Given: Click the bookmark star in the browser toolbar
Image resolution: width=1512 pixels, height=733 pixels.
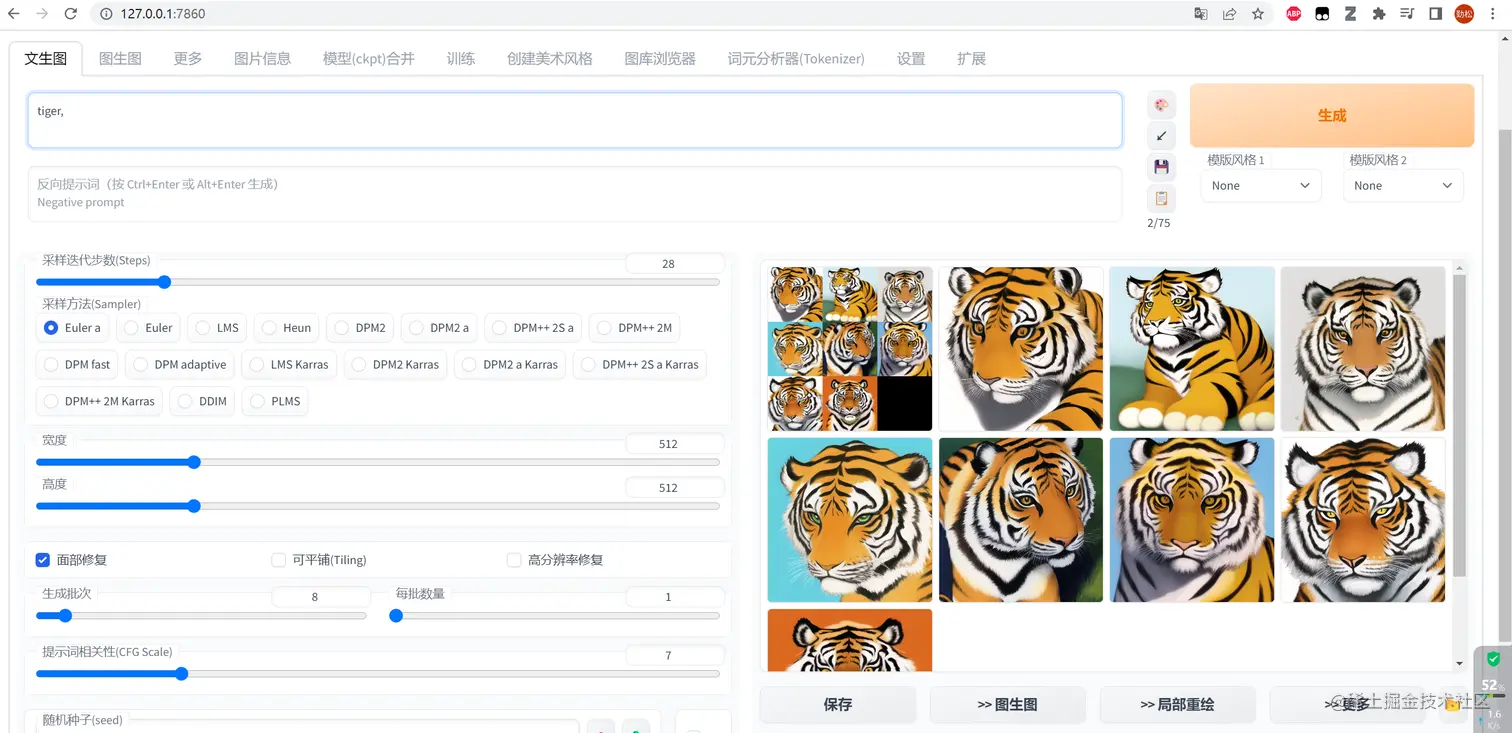Looking at the screenshot, I should (x=1256, y=14).
